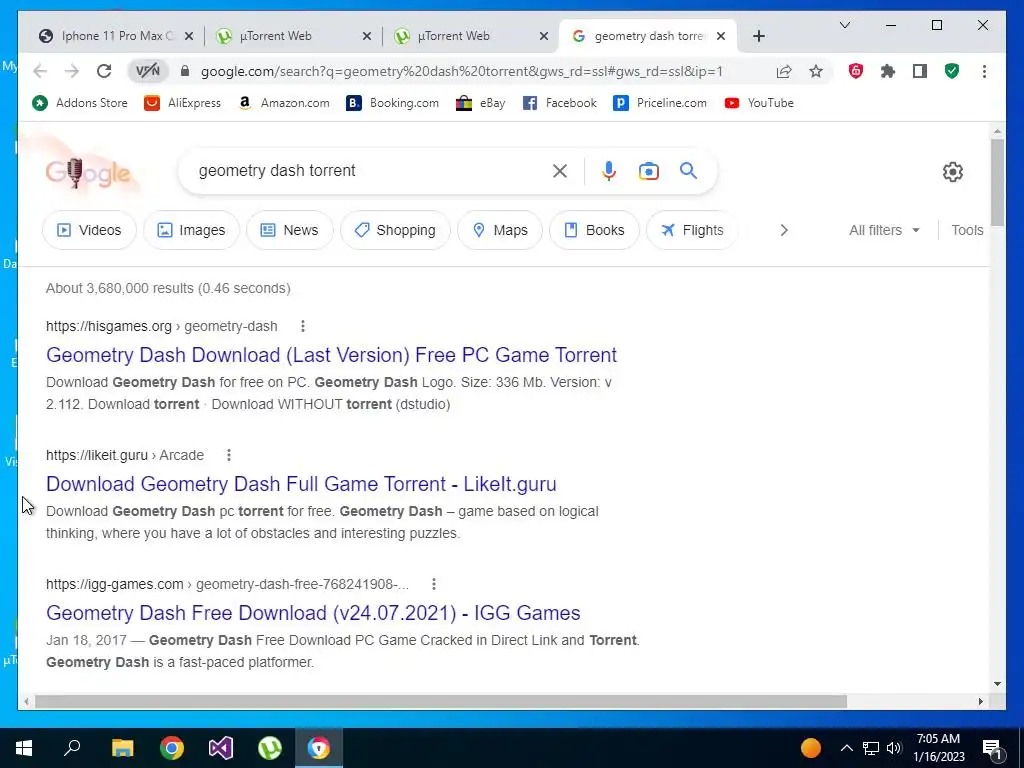Filter results by Flights
1024x768 pixels.
pyautogui.click(x=692, y=230)
